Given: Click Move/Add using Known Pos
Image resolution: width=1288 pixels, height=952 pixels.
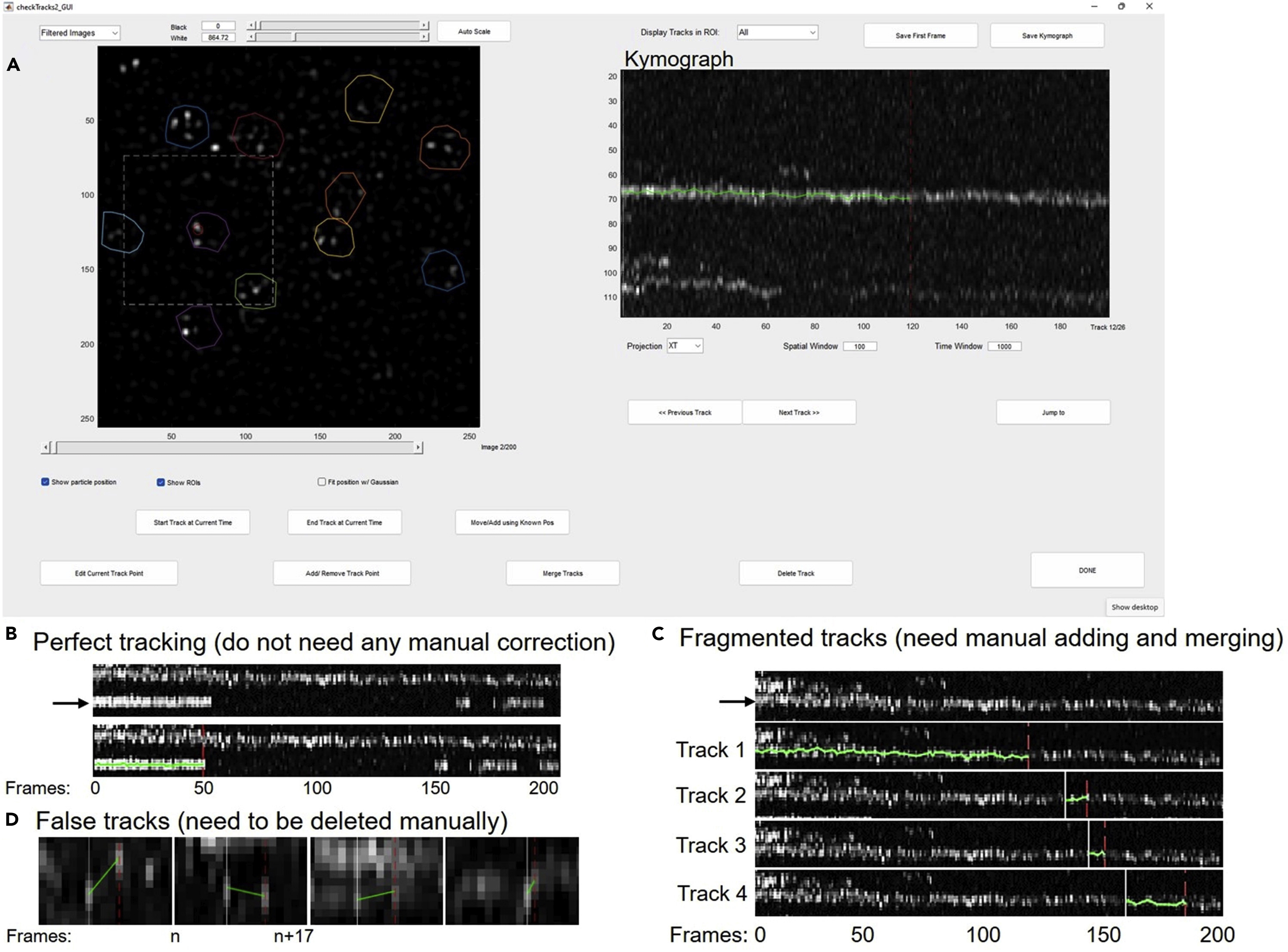Looking at the screenshot, I should click(x=512, y=522).
